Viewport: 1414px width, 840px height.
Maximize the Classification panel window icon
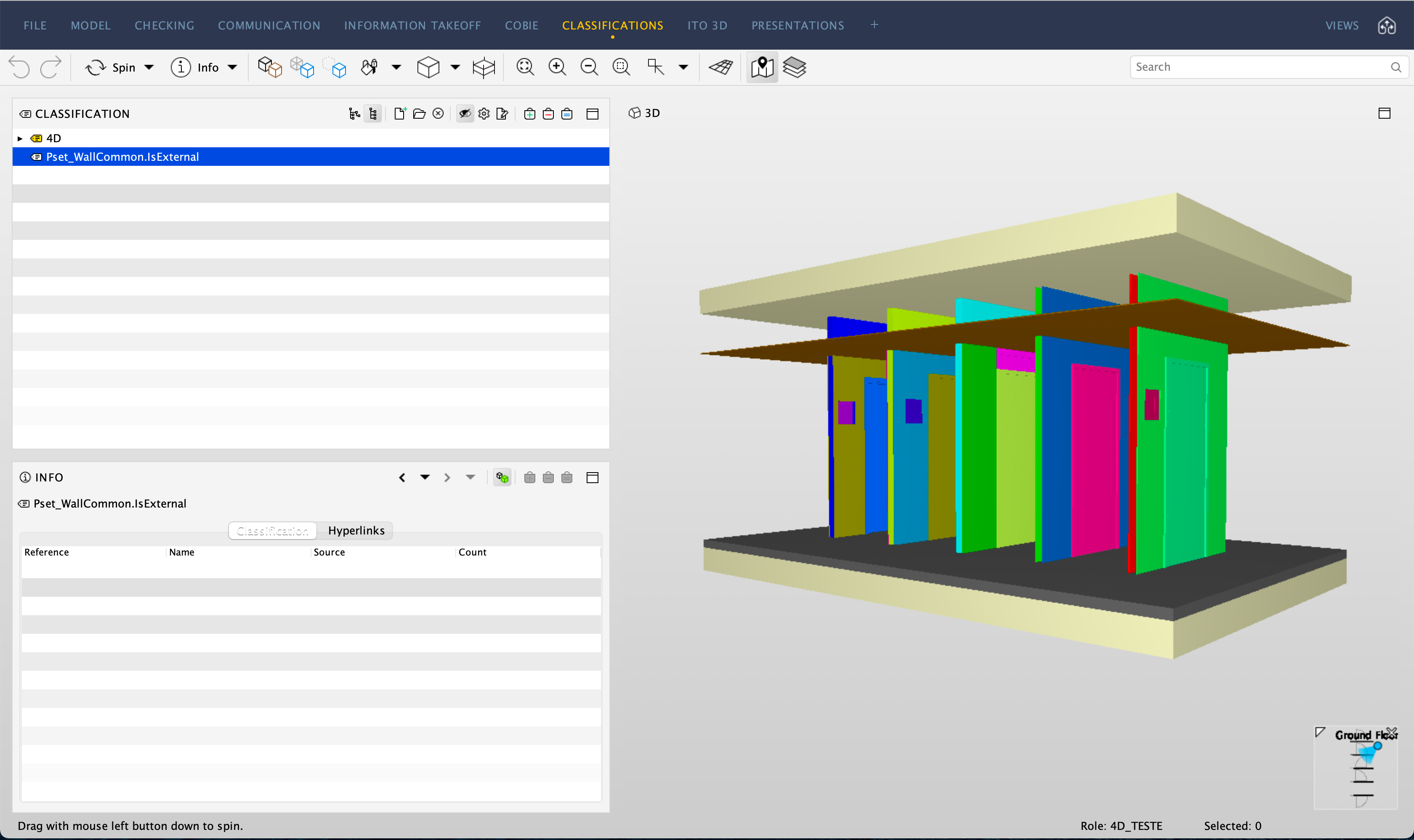(592, 114)
